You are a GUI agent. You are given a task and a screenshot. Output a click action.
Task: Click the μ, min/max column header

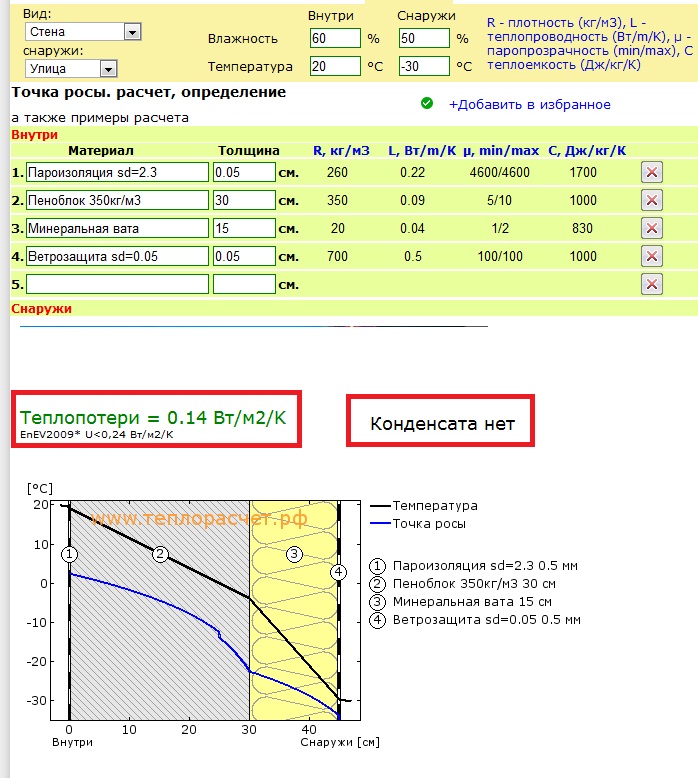tap(501, 151)
